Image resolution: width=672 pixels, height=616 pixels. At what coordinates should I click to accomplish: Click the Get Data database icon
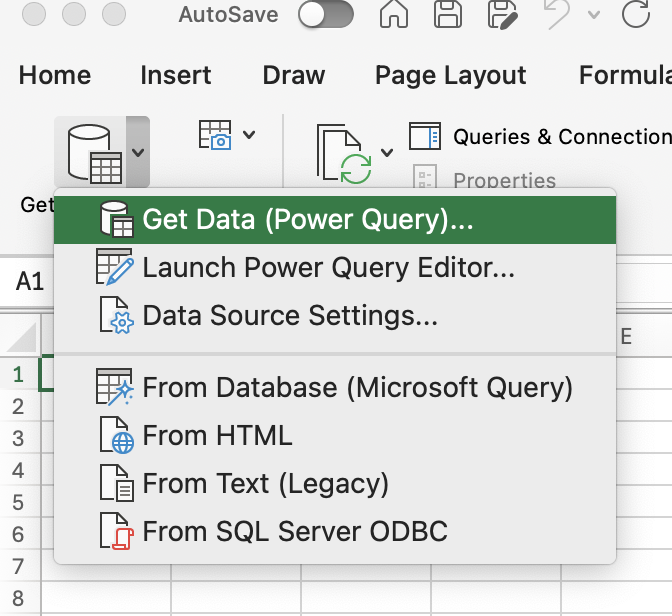coord(91,153)
